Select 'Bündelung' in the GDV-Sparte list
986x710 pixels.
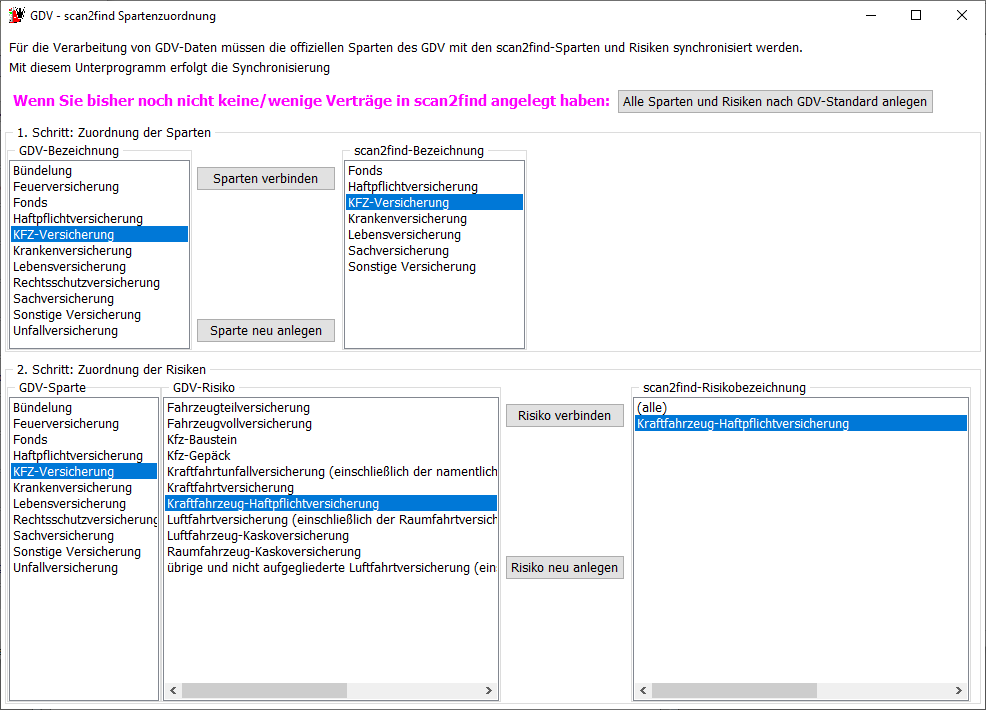(x=84, y=408)
